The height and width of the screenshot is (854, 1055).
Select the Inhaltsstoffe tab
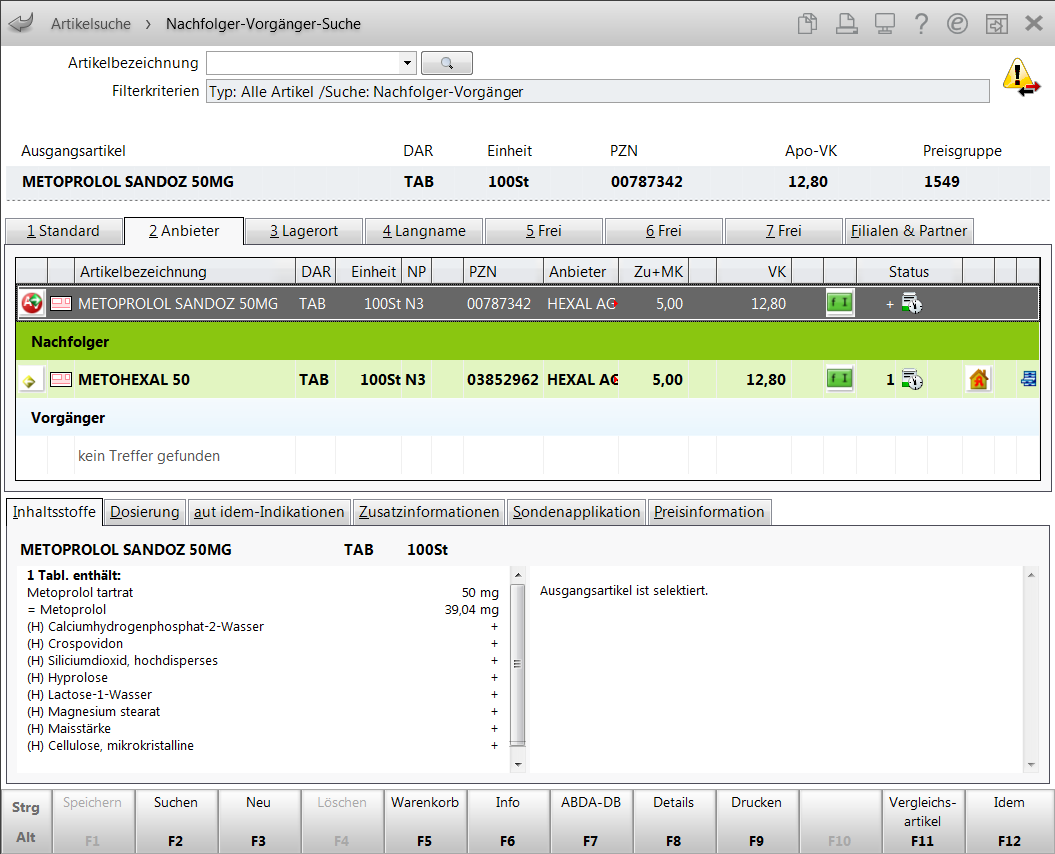click(54, 511)
